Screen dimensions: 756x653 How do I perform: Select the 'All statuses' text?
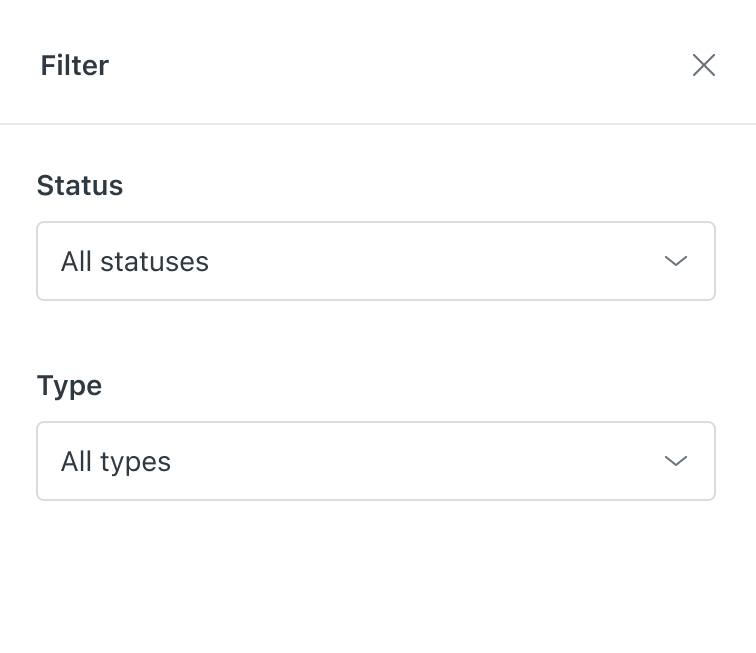(135, 262)
